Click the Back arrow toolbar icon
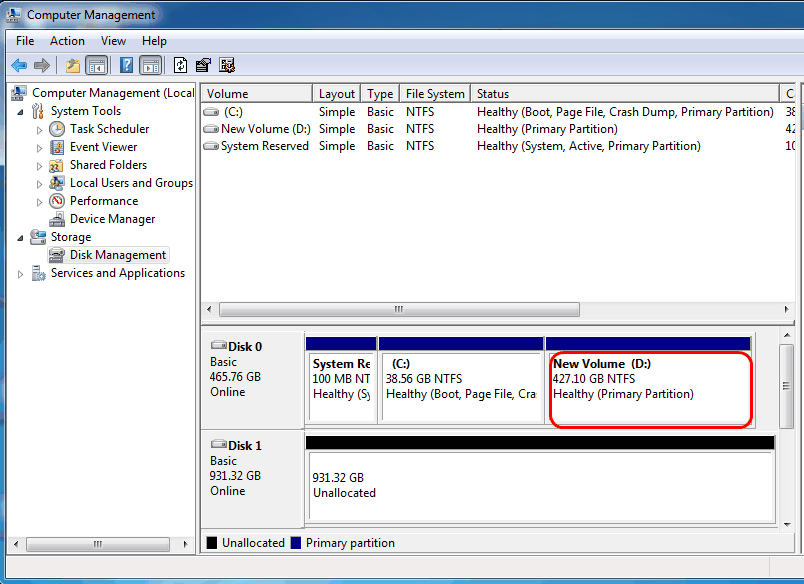Image resolution: width=804 pixels, height=584 pixels. pos(19,65)
